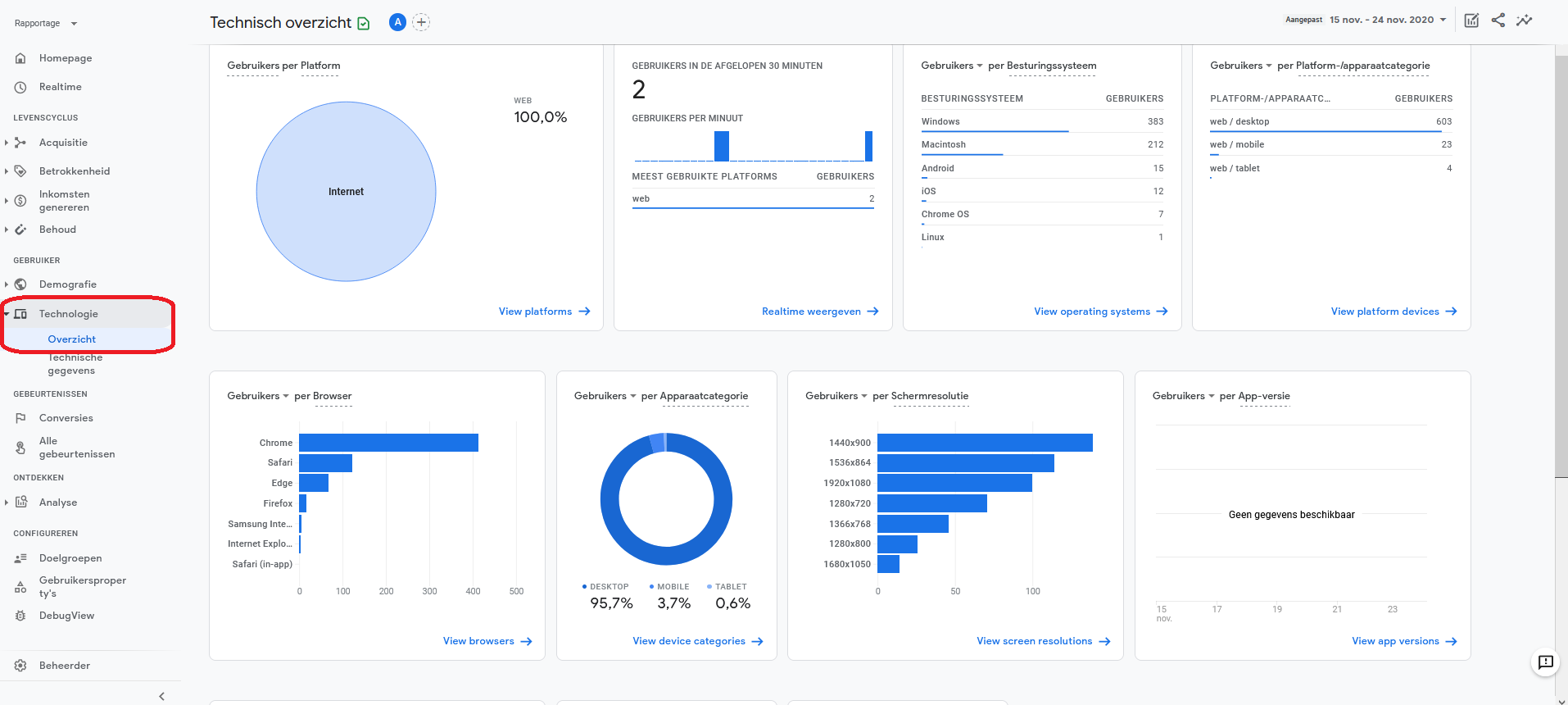The height and width of the screenshot is (705, 1568).
Task: Click the All Users 'A' segment badge
Action: pyautogui.click(x=397, y=22)
